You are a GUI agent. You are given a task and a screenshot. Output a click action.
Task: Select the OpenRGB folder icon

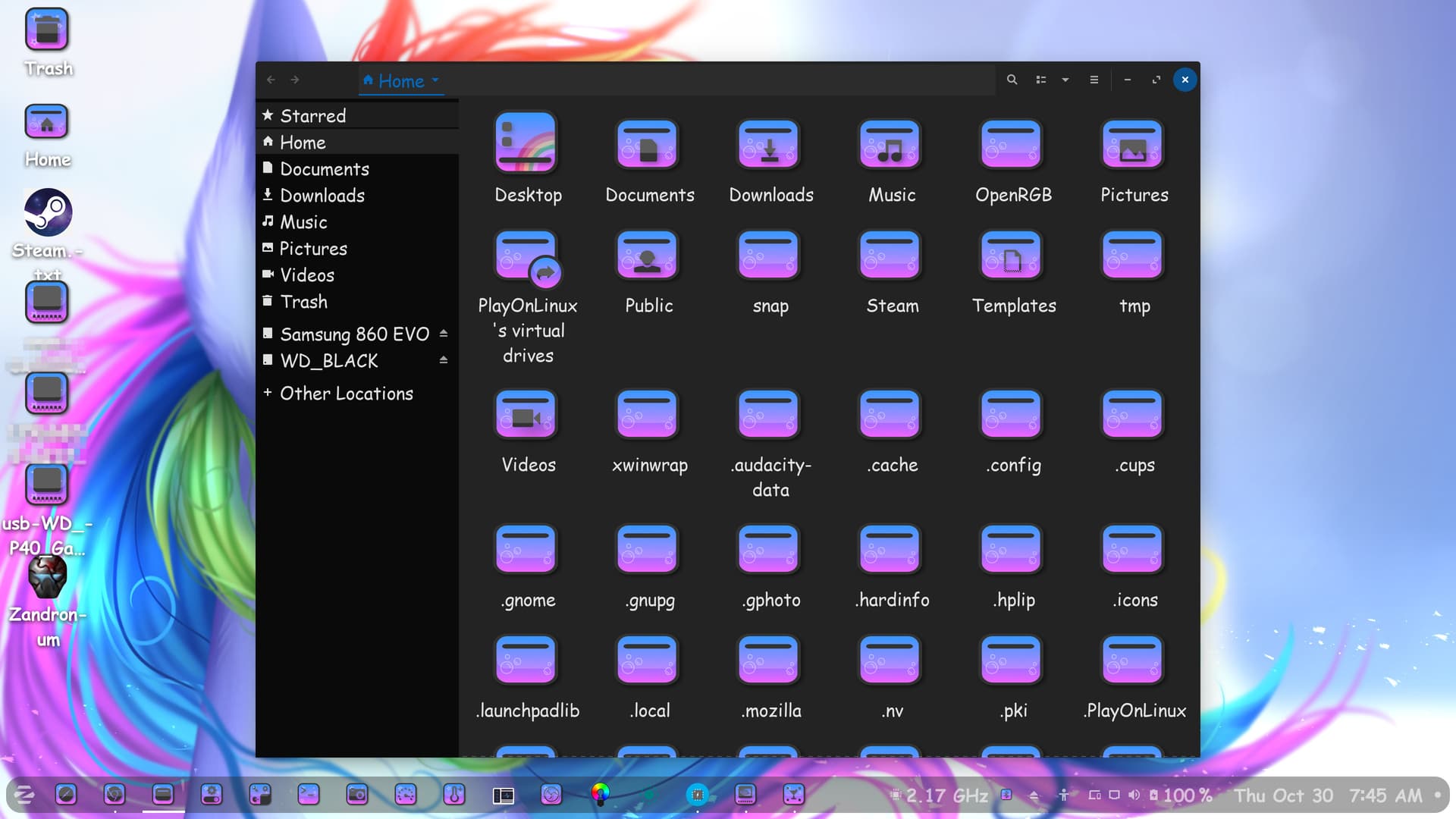point(1012,144)
